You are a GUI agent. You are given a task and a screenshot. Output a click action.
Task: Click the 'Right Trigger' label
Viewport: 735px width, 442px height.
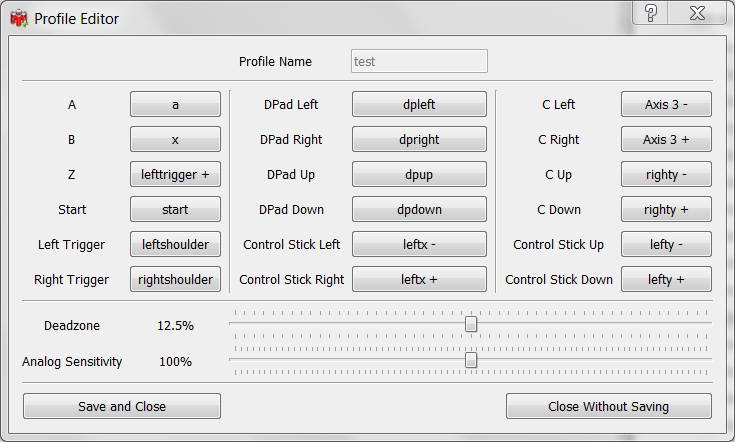pyautogui.click(x=71, y=280)
